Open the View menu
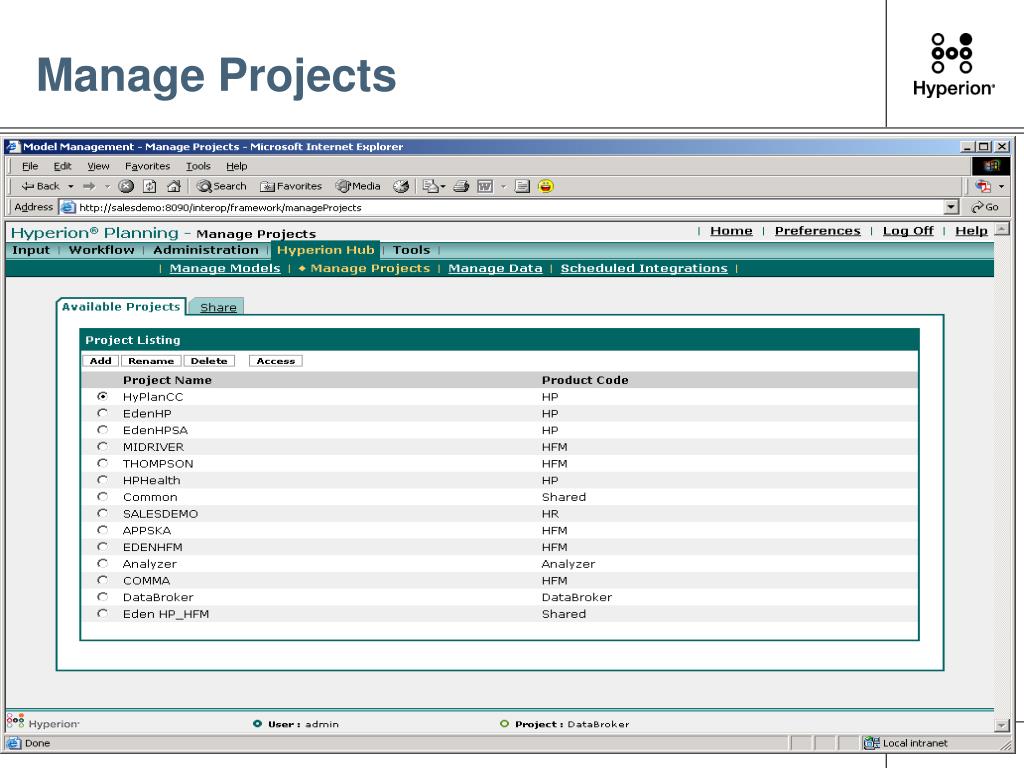1024x768 pixels. tap(99, 166)
